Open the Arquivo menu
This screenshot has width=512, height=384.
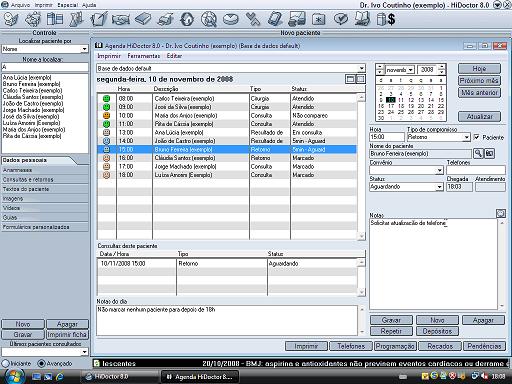tap(20, 5)
